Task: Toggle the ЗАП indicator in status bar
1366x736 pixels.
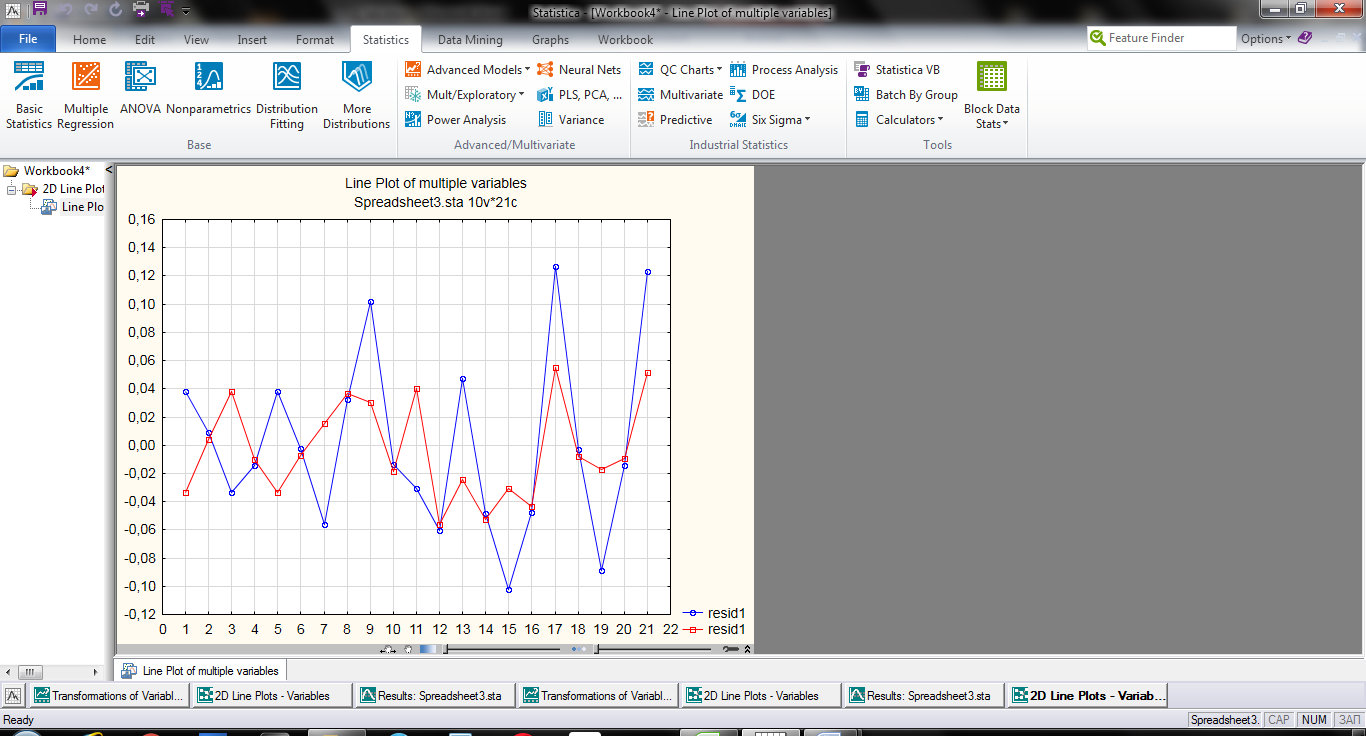Action: pyautogui.click(x=1349, y=720)
